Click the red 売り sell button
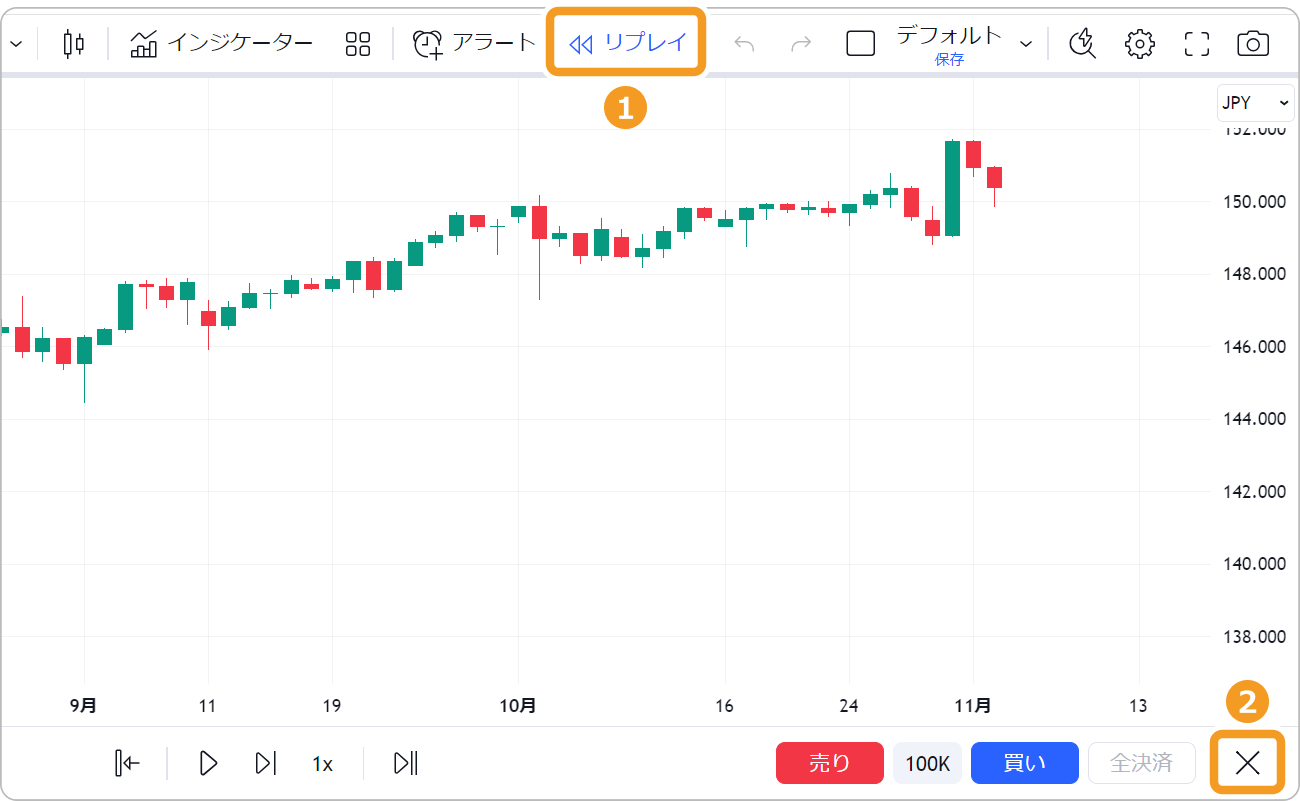Screen dimensions: 1300x801 (829, 763)
